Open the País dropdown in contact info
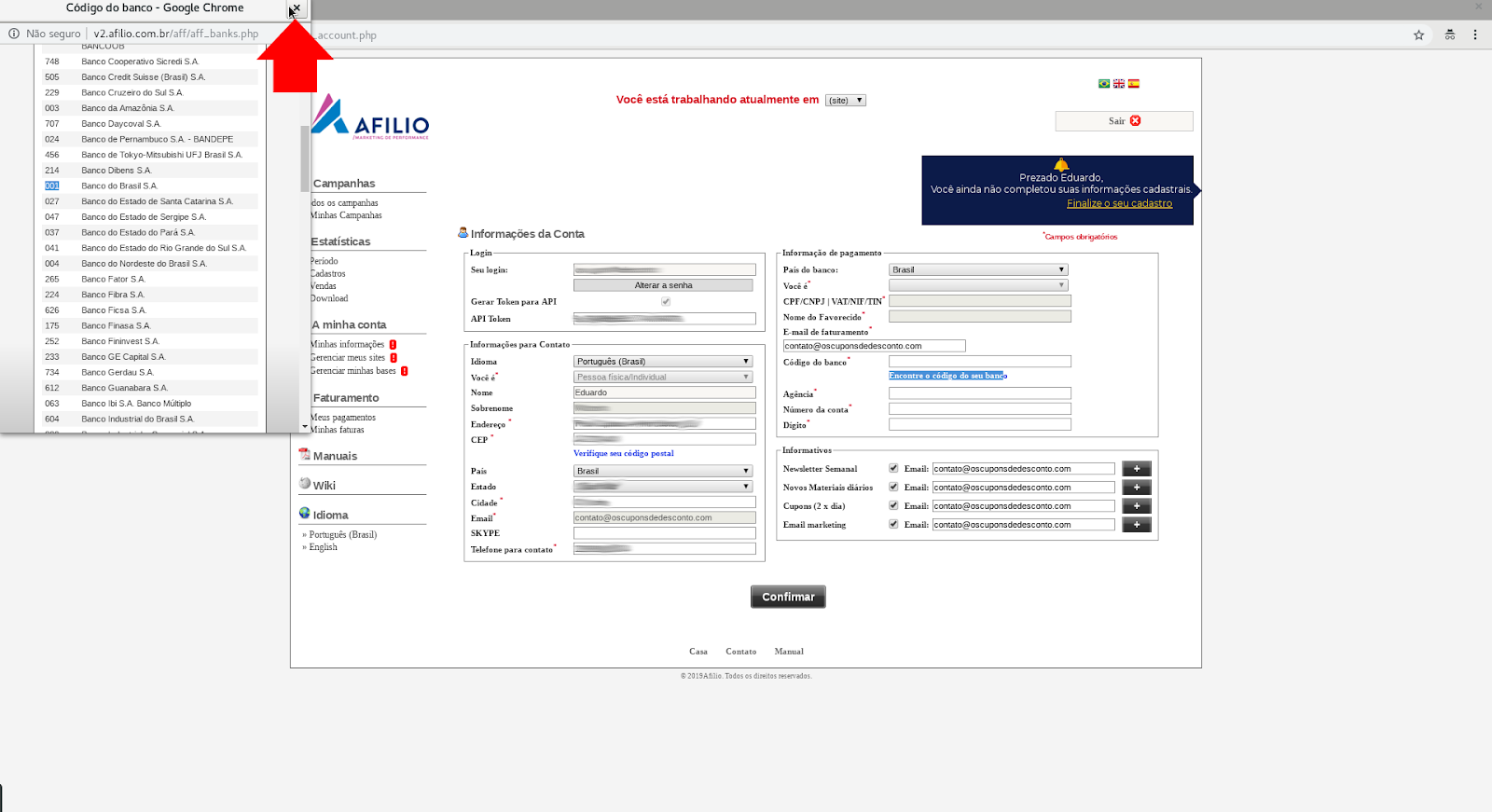 pos(663,471)
